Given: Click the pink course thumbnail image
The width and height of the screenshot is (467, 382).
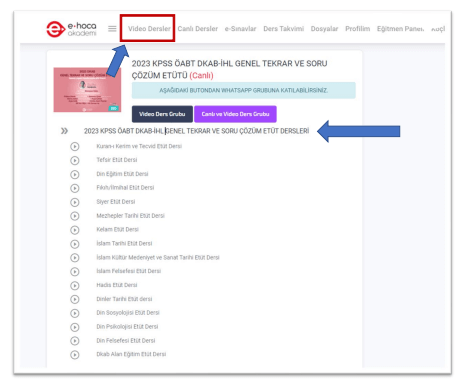Looking at the screenshot, I should (87, 90).
